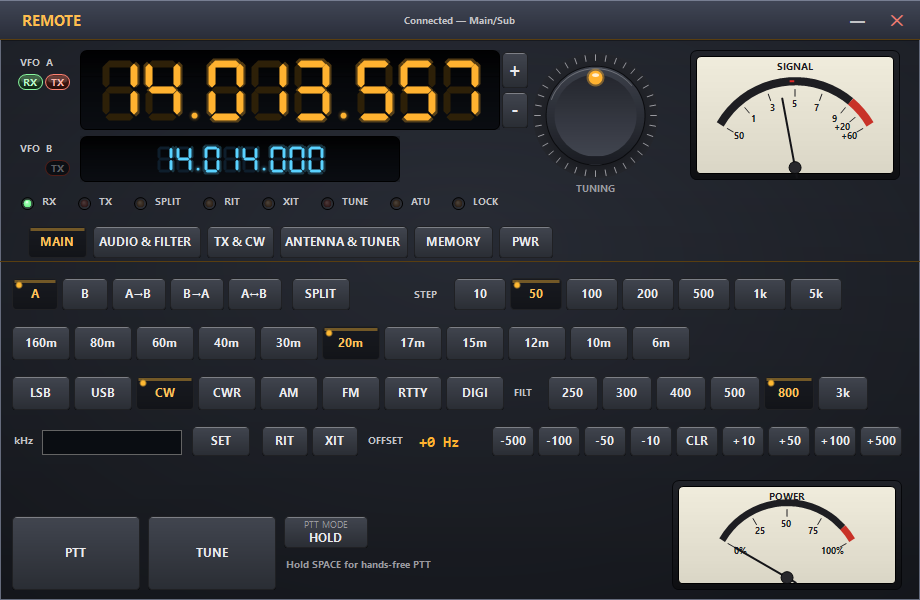Open the PWR tab
The image size is (920, 600).
(x=526, y=242)
